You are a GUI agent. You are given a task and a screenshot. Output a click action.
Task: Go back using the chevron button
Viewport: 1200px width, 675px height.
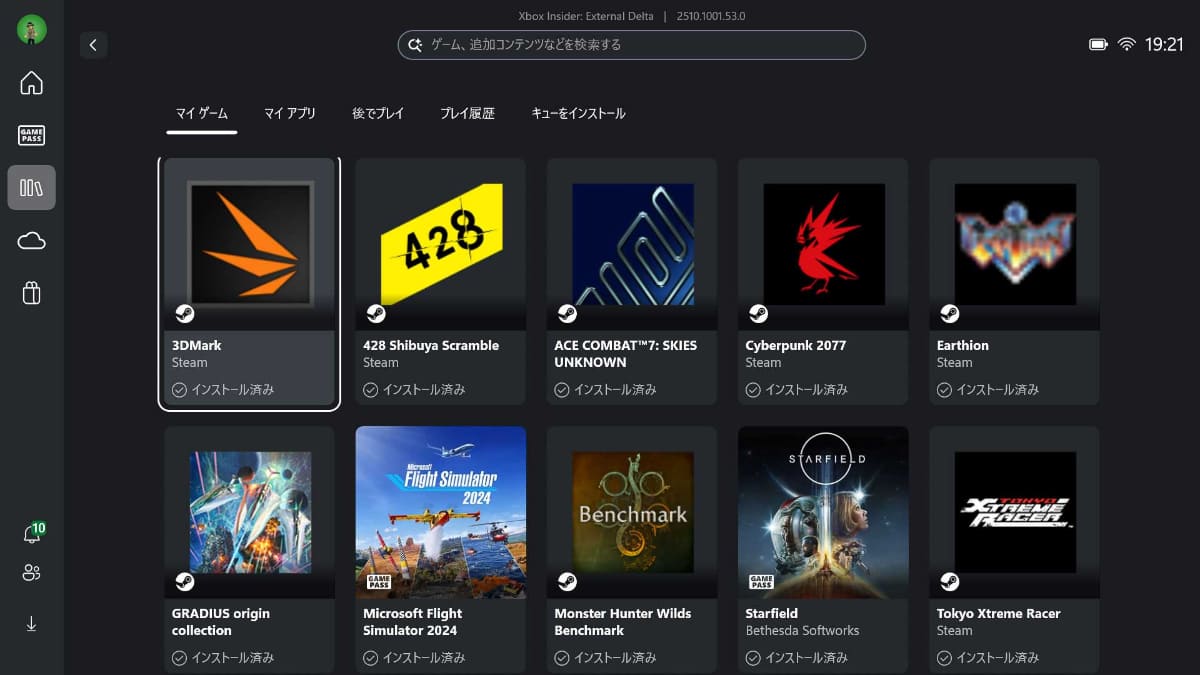(x=93, y=44)
